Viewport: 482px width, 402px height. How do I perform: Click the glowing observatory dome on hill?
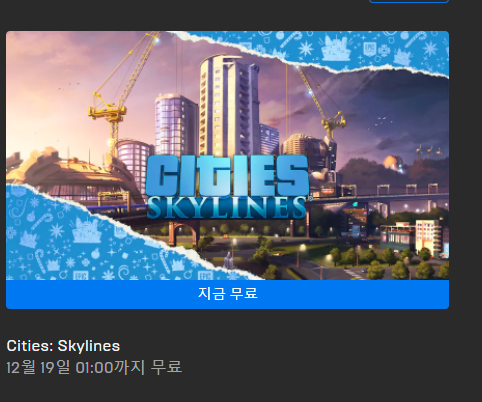[392, 163]
